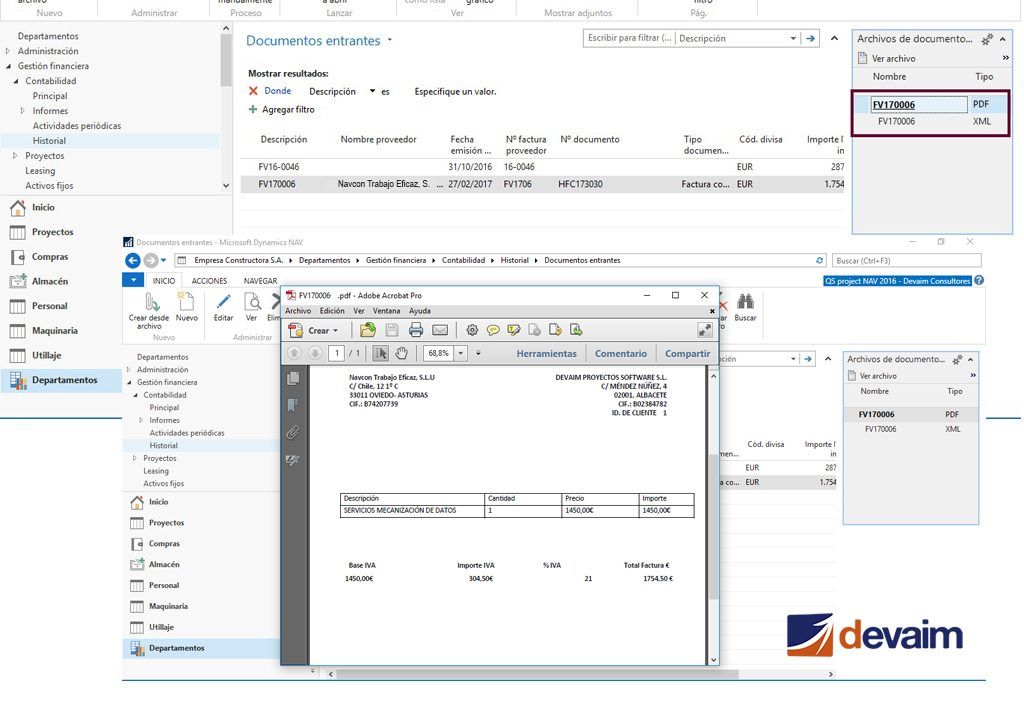Open the bookmarks panel in Acrobat

[x=293, y=405]
